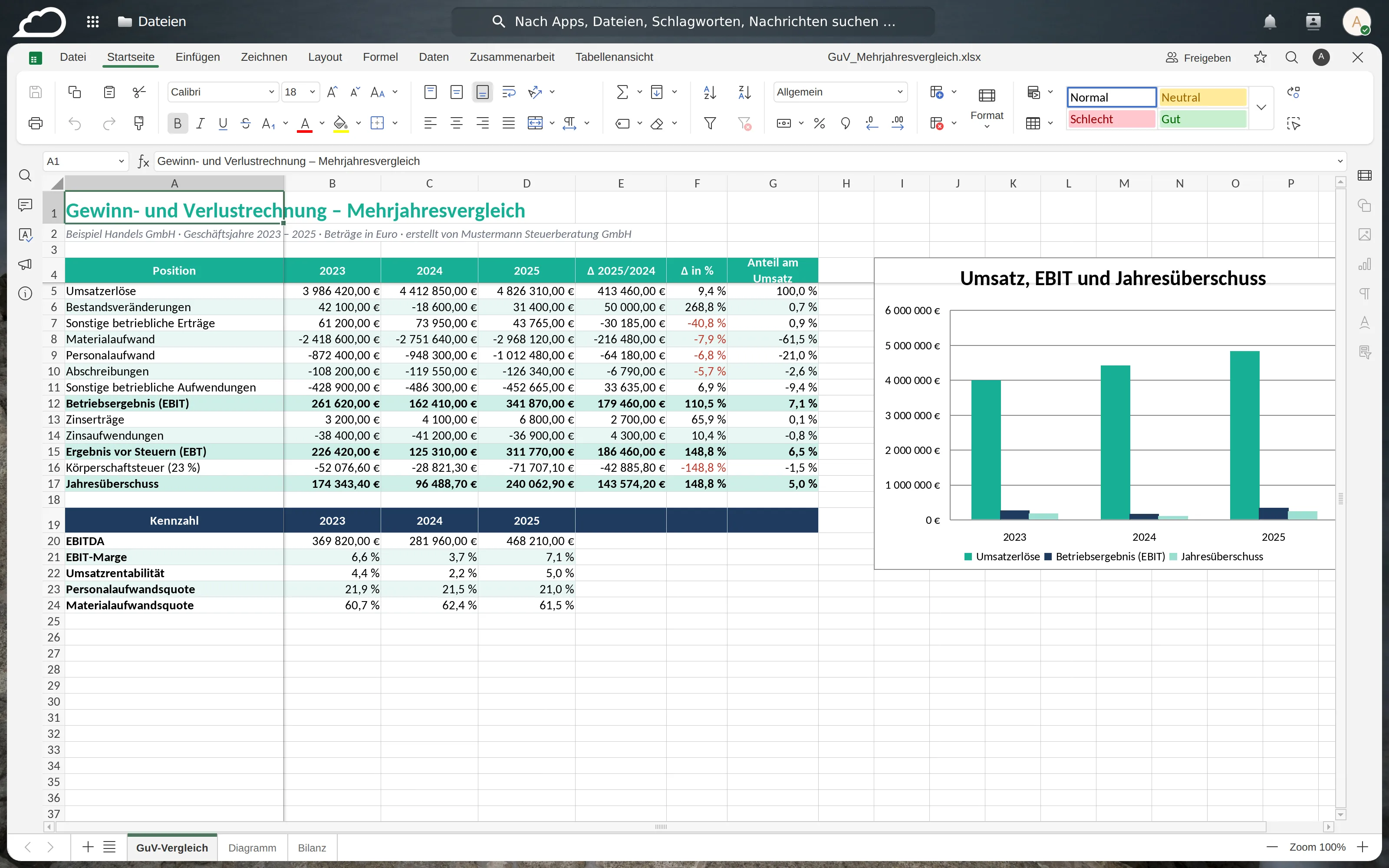This screenshot has width=1389, height=868.
Task: Open chart settings in right sidebar
Action: [1365, 264]
